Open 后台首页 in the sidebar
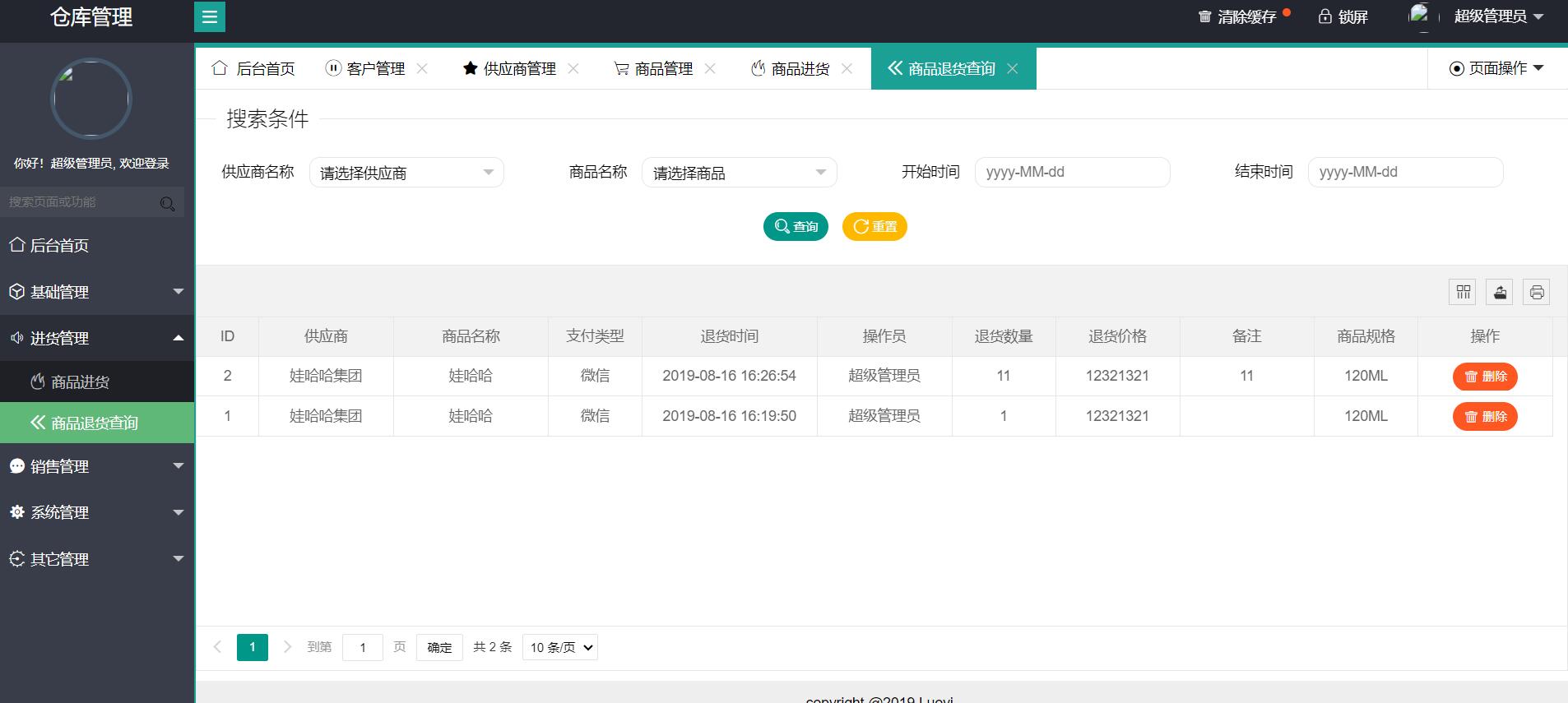This screenshot has height=703, width=1568. [x=97, y=245]
